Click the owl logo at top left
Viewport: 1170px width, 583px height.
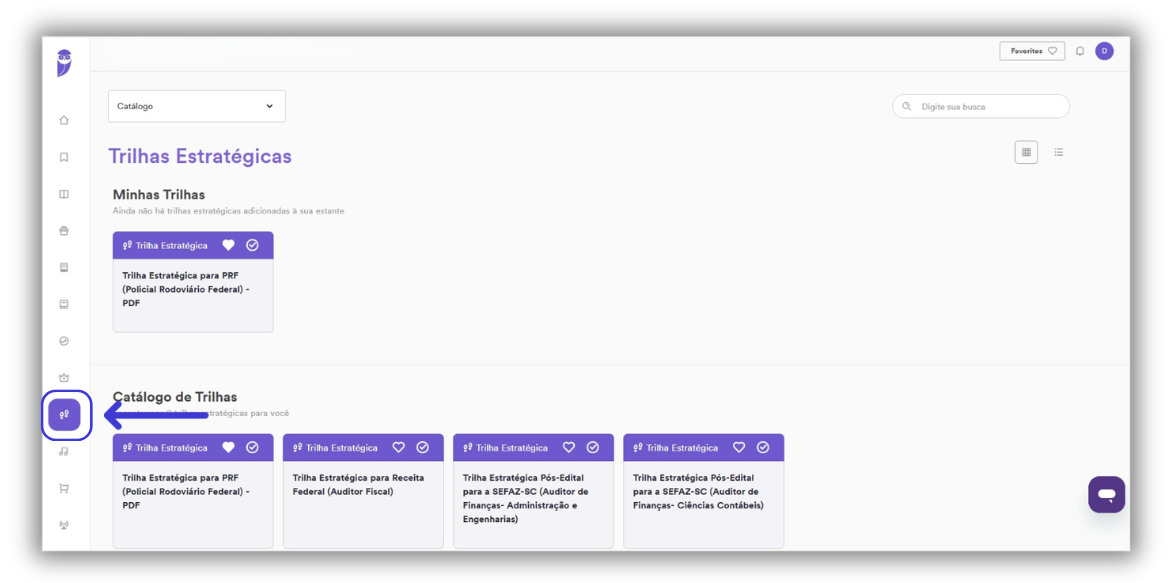click(64, 63)
